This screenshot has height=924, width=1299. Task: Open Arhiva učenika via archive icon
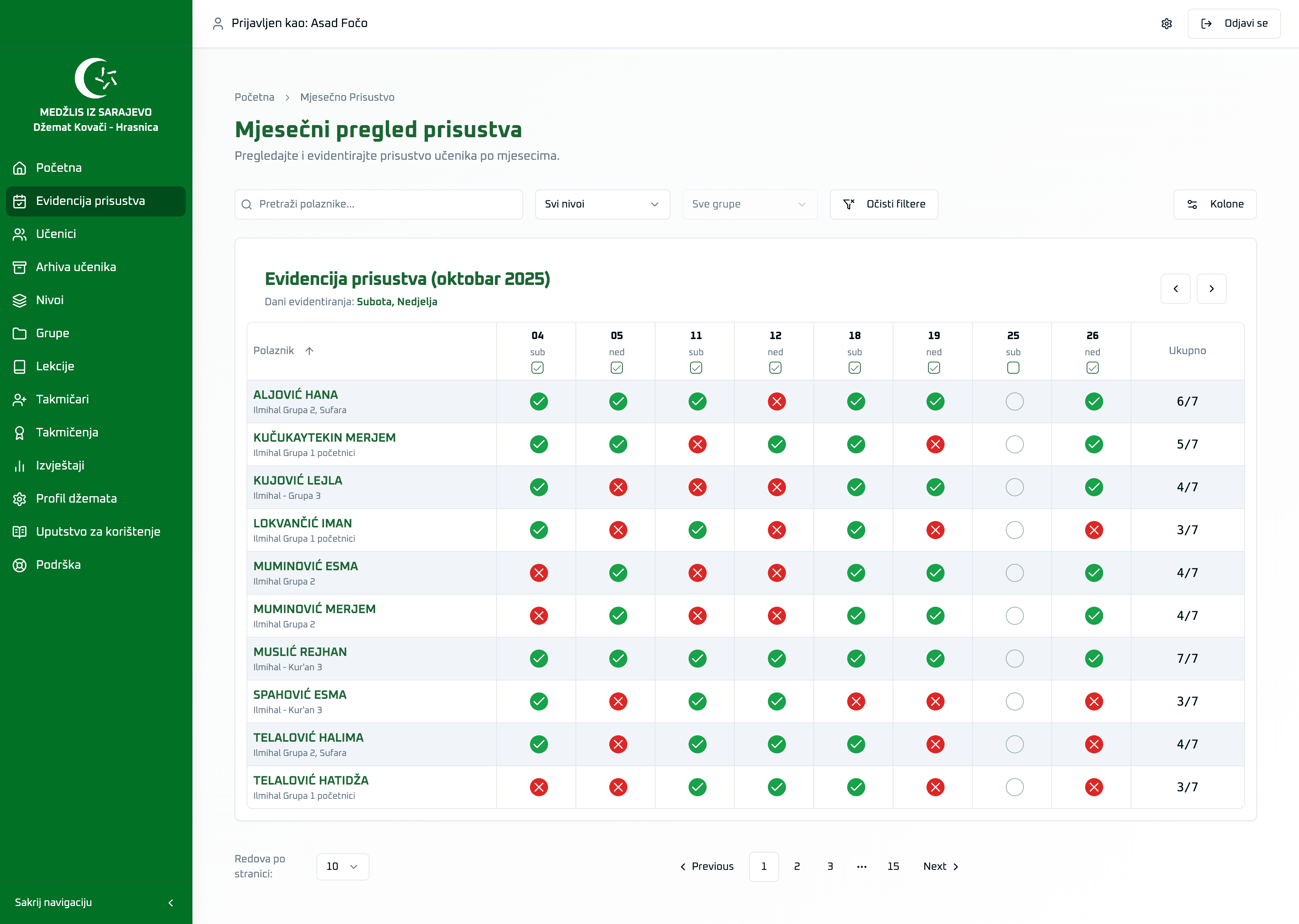(19, 267)
